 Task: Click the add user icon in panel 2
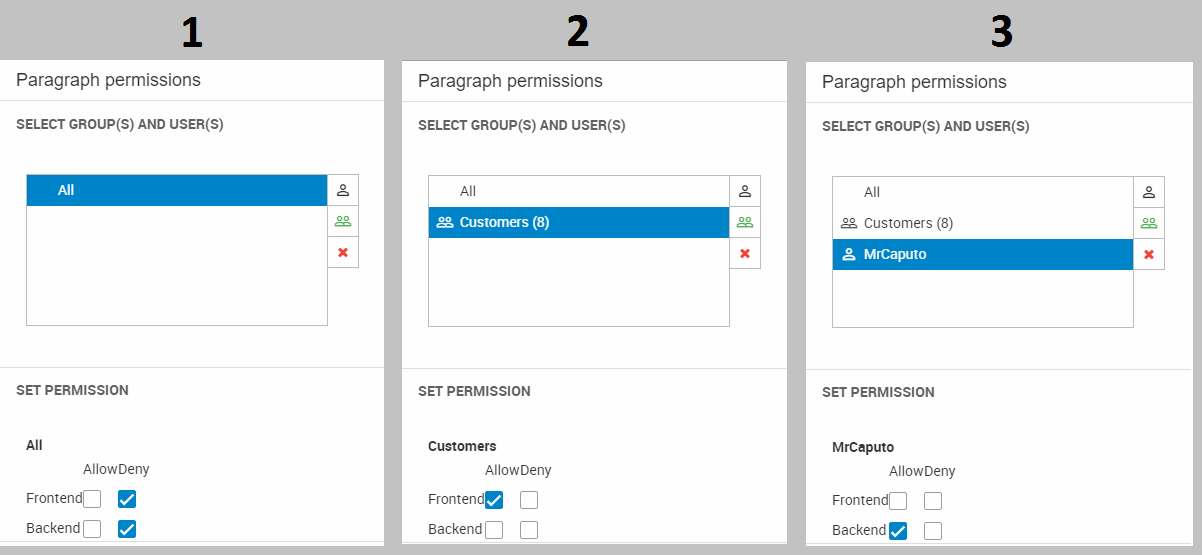(x=745, y=191)
